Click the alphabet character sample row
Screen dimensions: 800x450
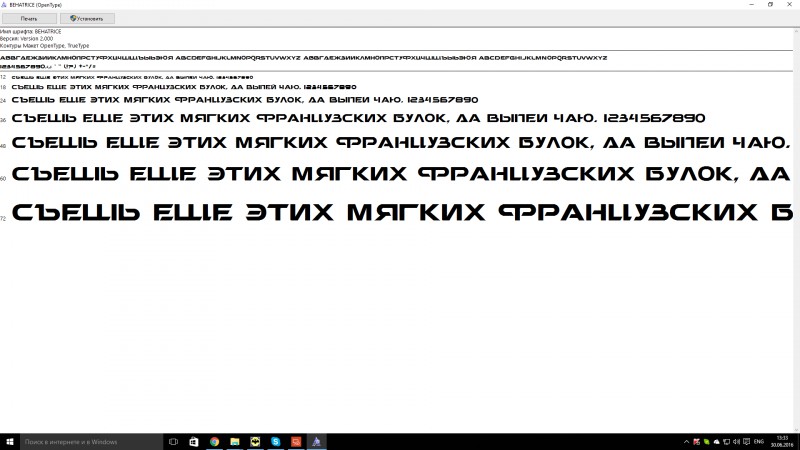point(304,58)
